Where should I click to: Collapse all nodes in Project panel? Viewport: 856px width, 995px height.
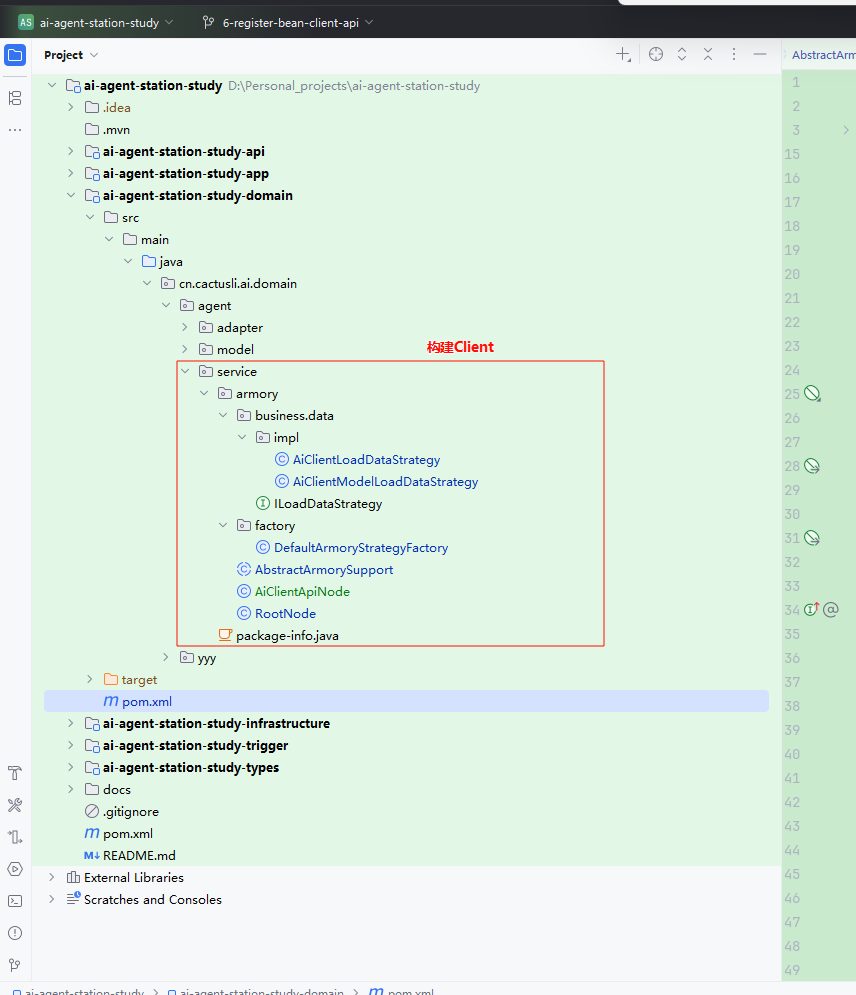(708, 54)
